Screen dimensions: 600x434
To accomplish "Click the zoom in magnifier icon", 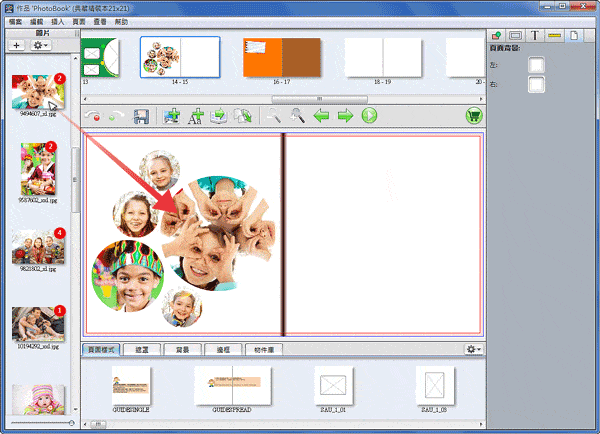I will pyautogui.click(x=297, y=117).
